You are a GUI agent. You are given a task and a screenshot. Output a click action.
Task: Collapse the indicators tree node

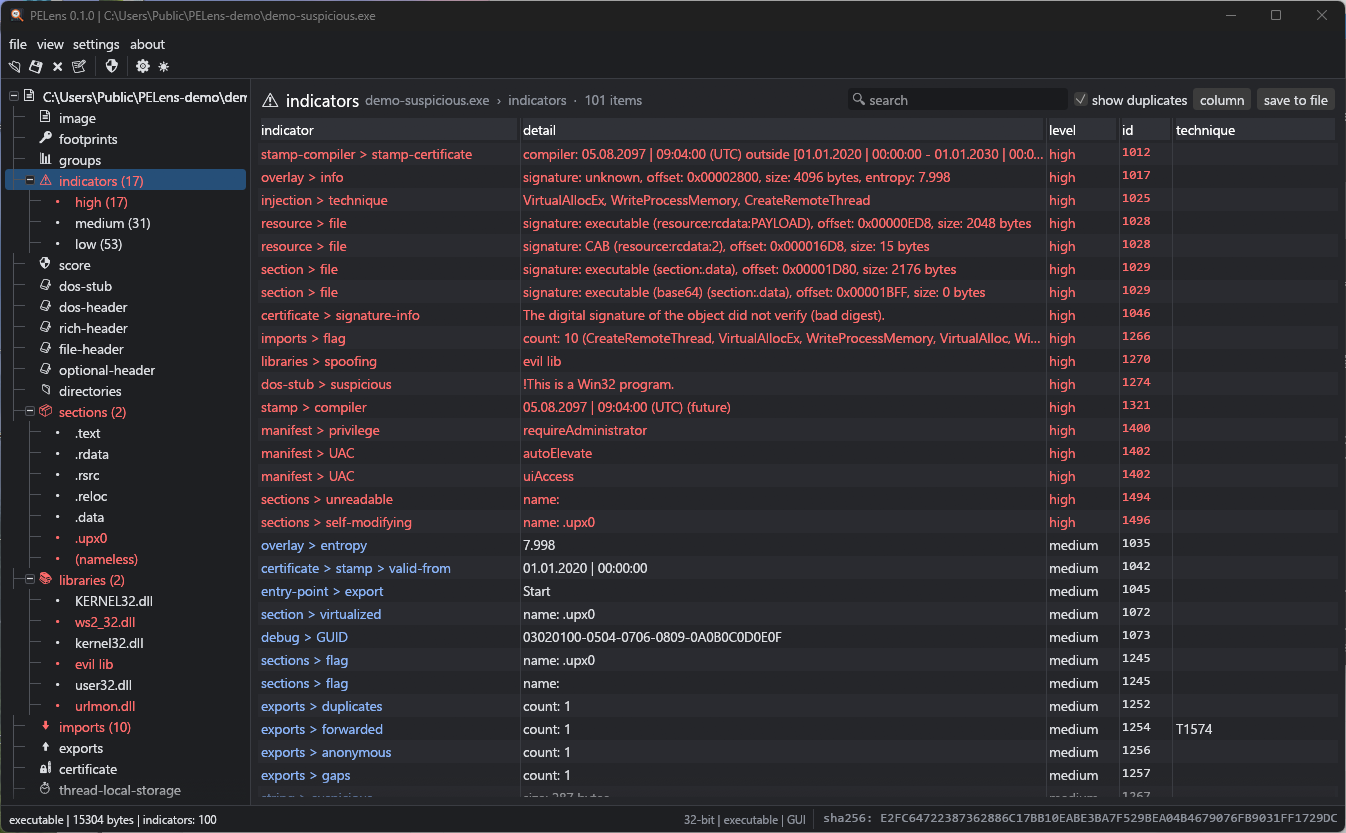(30, 180)
